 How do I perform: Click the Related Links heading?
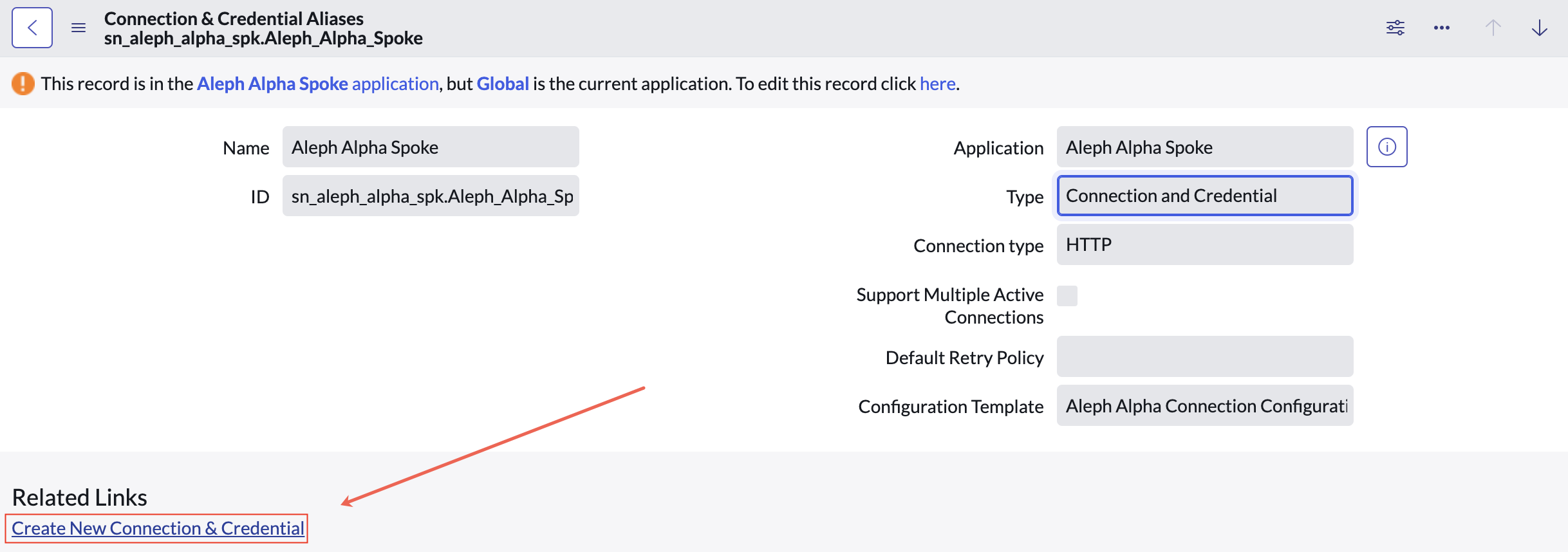tap(80, 497)
